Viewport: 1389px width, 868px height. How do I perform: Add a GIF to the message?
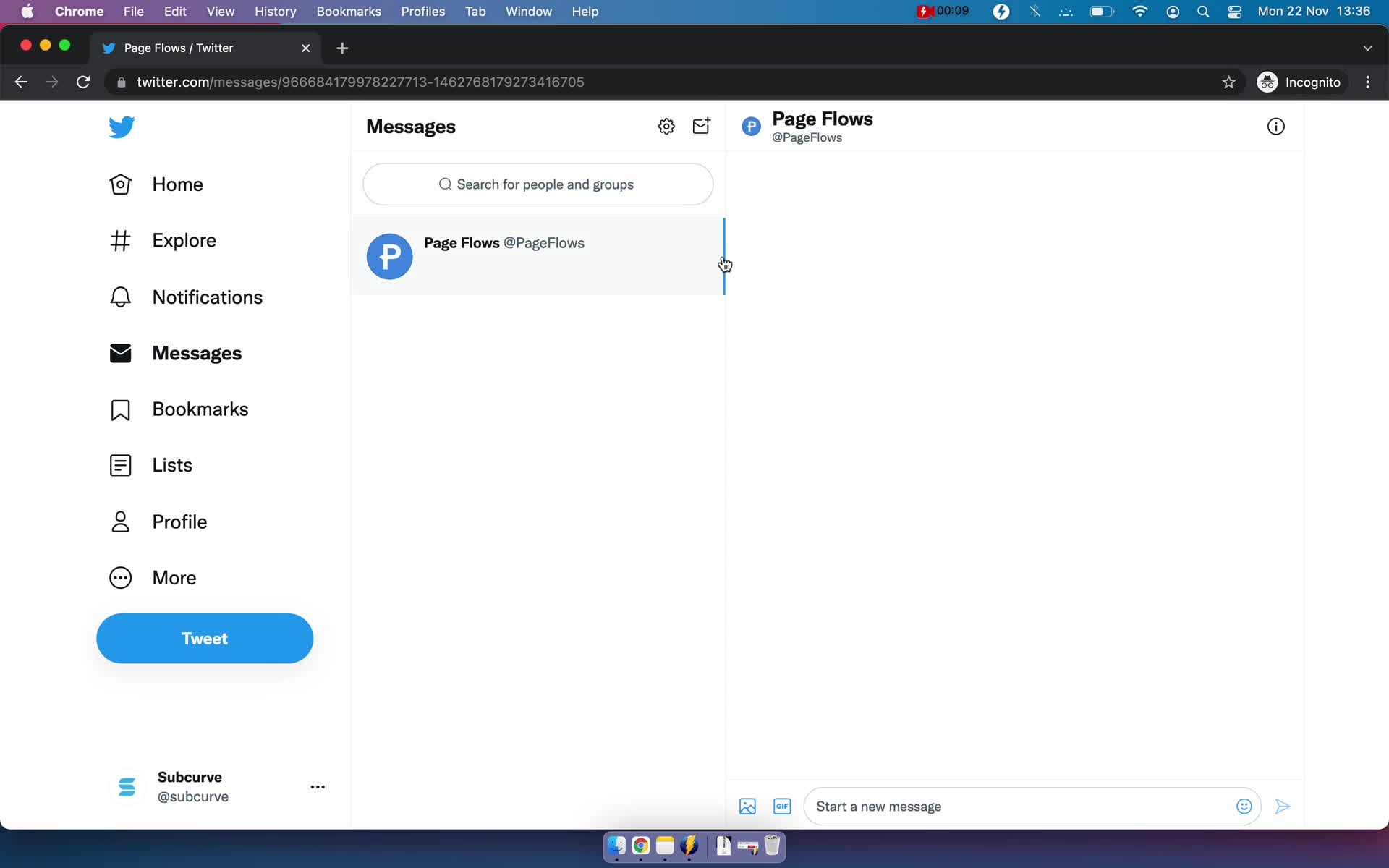coord(782,807)
